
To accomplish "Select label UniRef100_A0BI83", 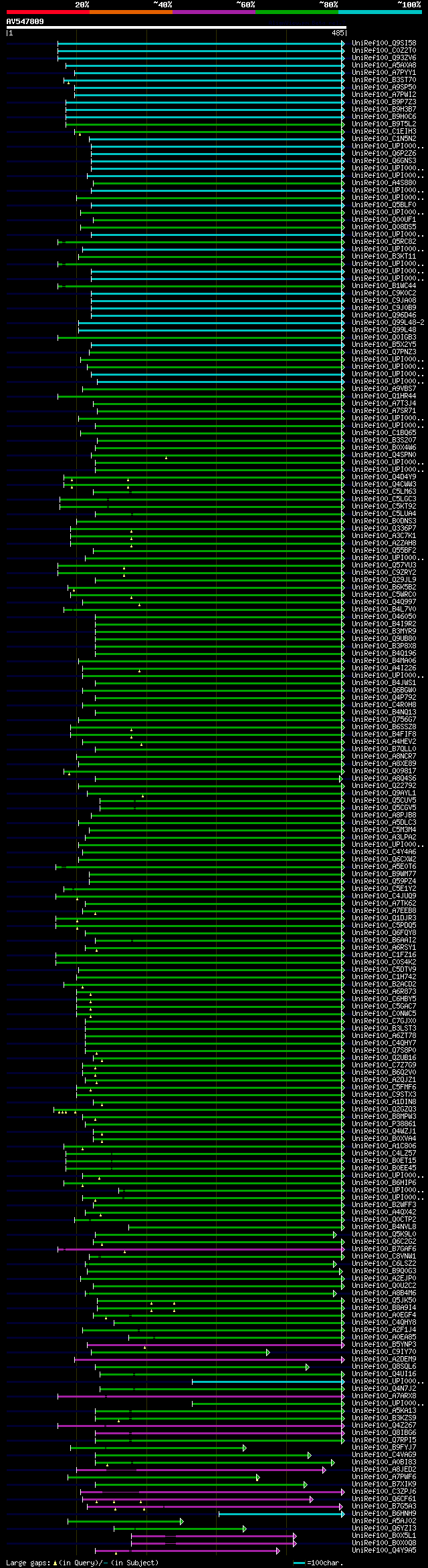I will coord(384,1462).
